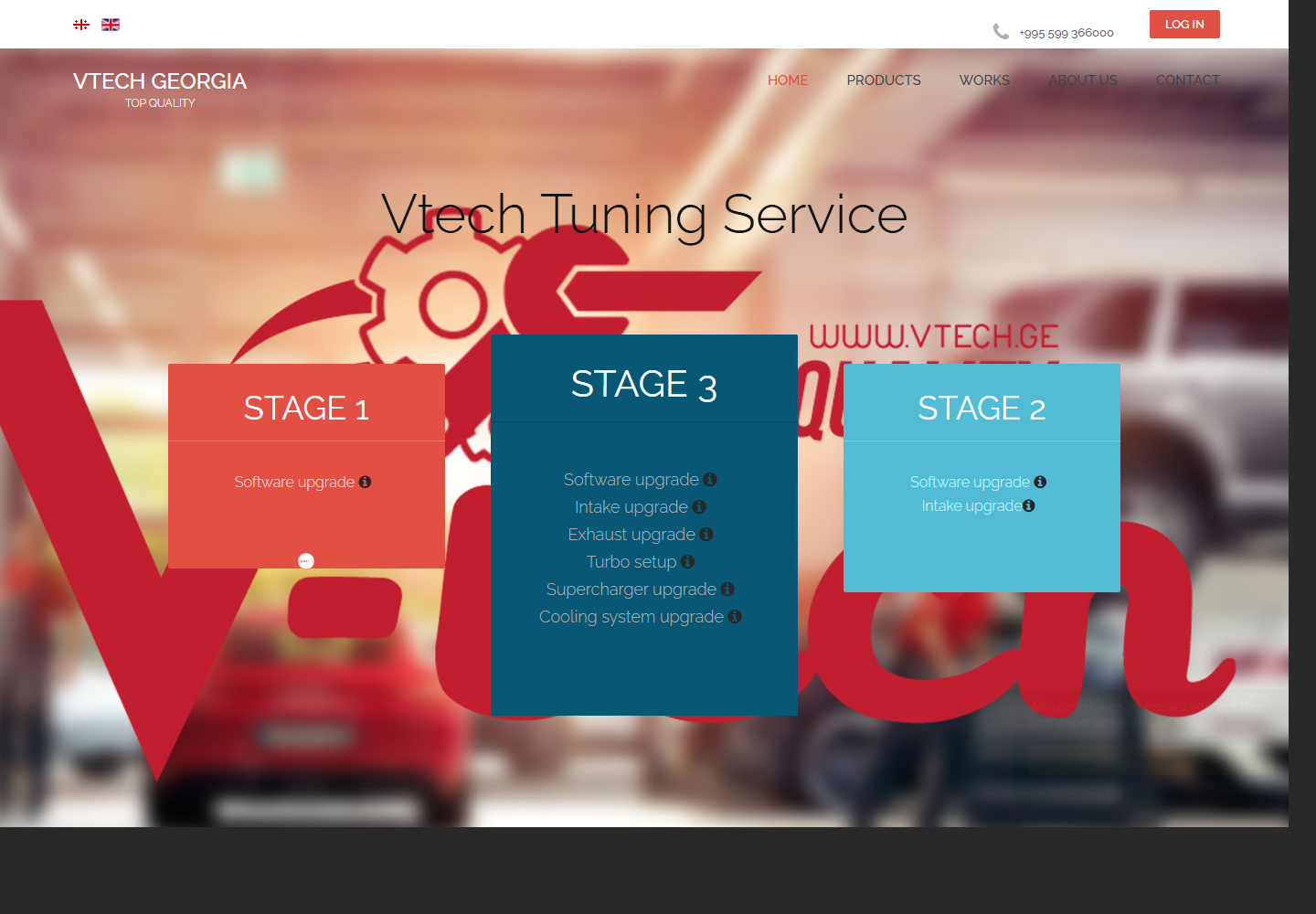Click info icon next to Cooling system upgrade
Screen dimensions: 1316x914
735,616
